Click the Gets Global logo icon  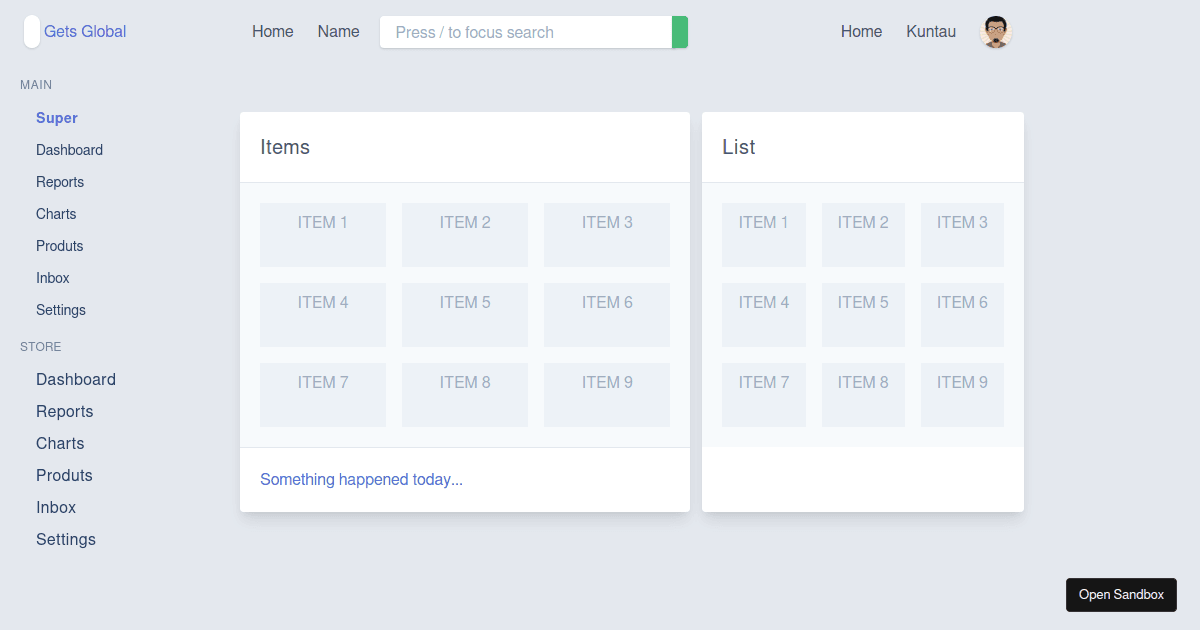[30, 31]
